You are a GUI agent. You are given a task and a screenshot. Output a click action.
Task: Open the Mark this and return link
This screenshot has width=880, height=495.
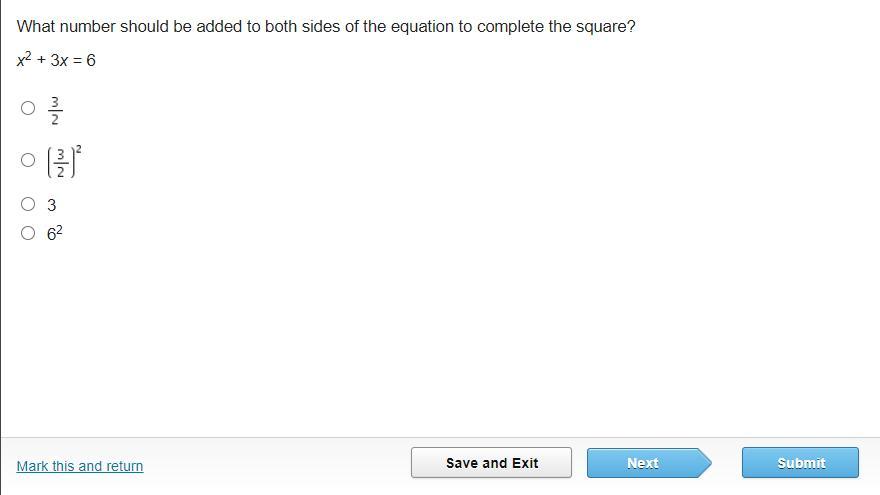80,466
